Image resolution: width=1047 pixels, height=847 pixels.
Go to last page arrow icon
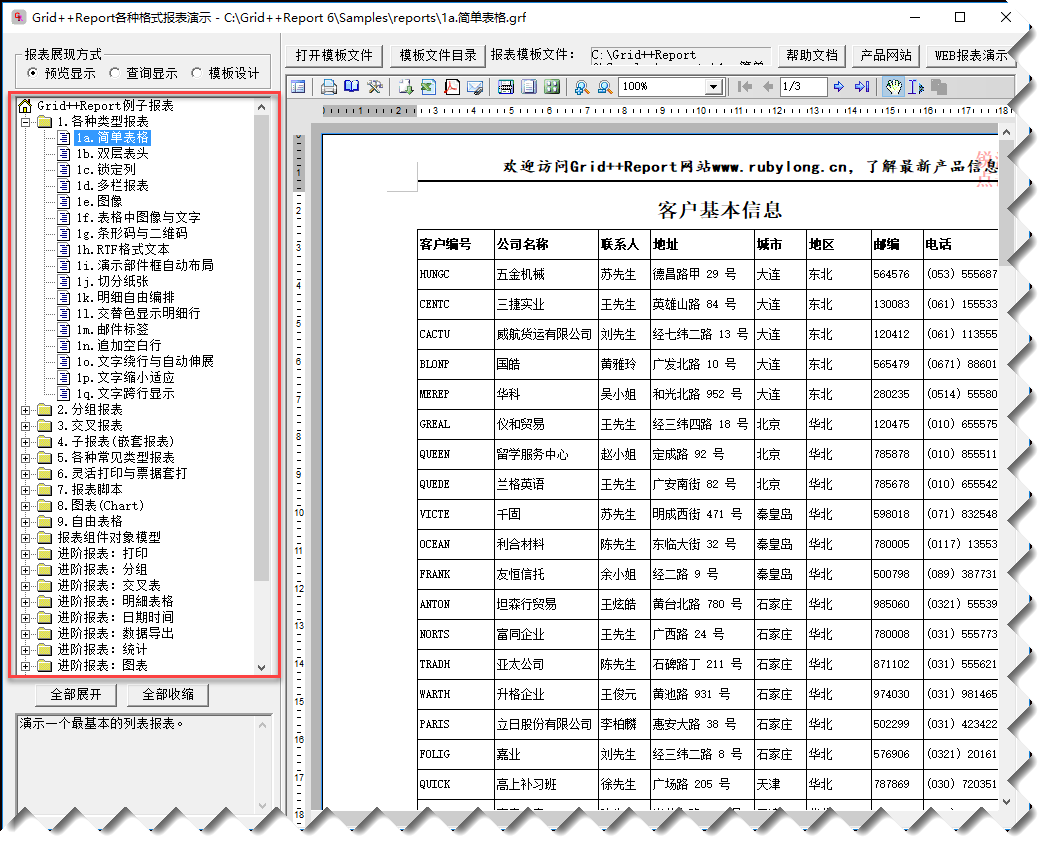pos(862,87)
